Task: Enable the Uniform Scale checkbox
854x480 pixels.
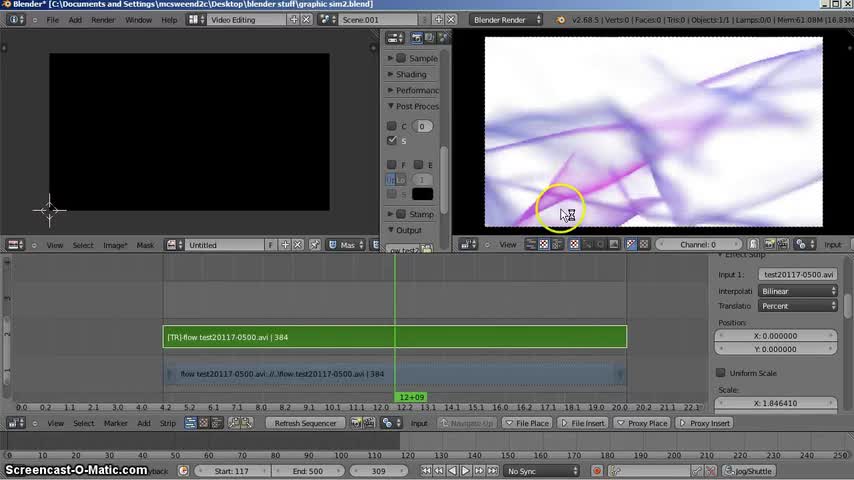Action: [x=721, y=373]
